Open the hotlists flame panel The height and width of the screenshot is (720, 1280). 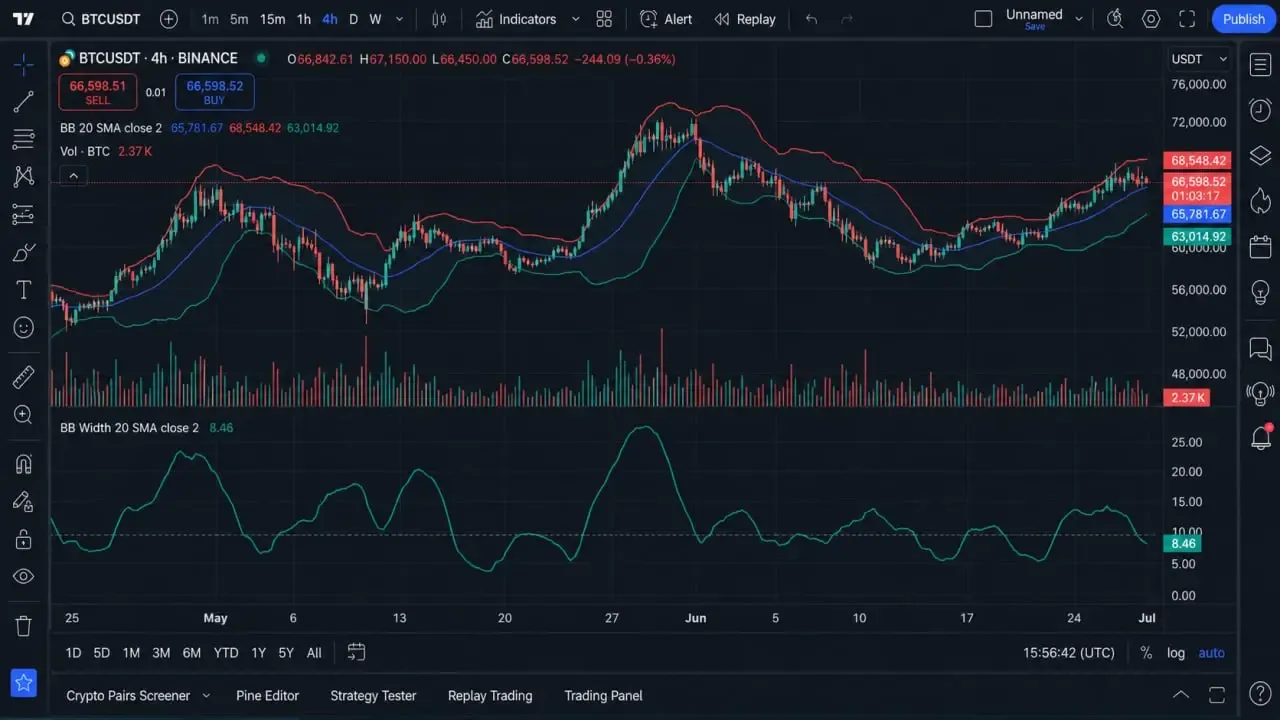coord(1260,200)
